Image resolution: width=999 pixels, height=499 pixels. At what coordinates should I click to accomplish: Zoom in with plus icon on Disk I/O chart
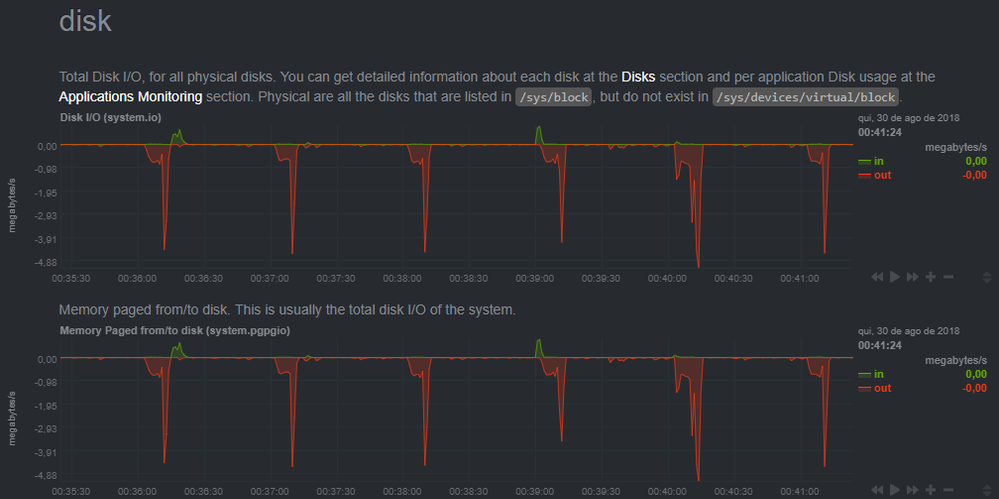pyautogui.click(x=931, y=277)
